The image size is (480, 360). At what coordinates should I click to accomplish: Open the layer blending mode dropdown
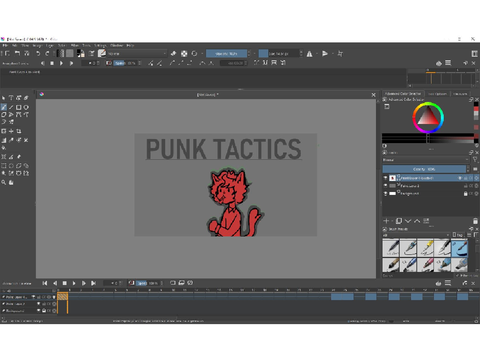[x=426, y=160]
